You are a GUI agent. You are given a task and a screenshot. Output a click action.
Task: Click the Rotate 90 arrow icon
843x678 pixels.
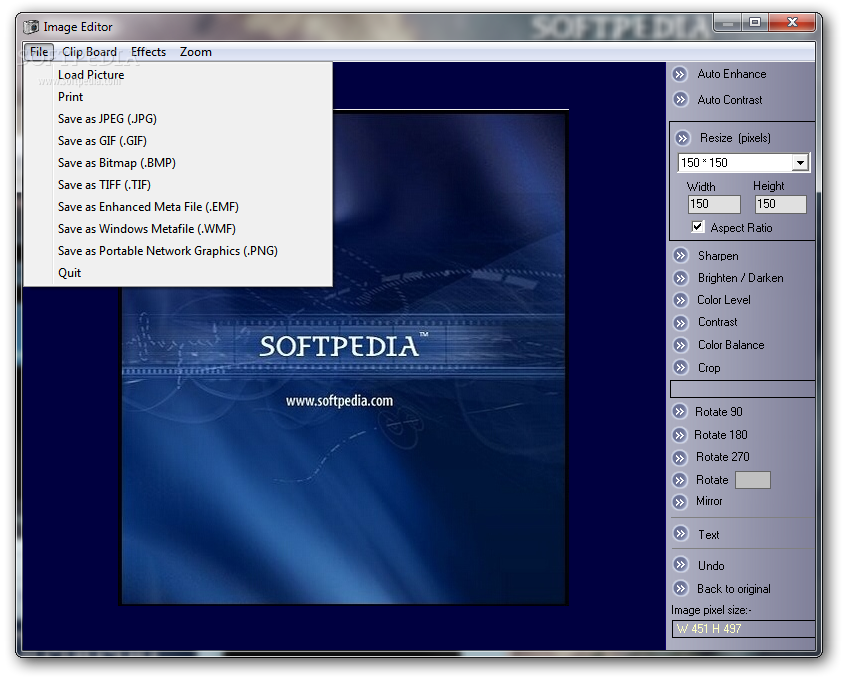click(680, 412)
